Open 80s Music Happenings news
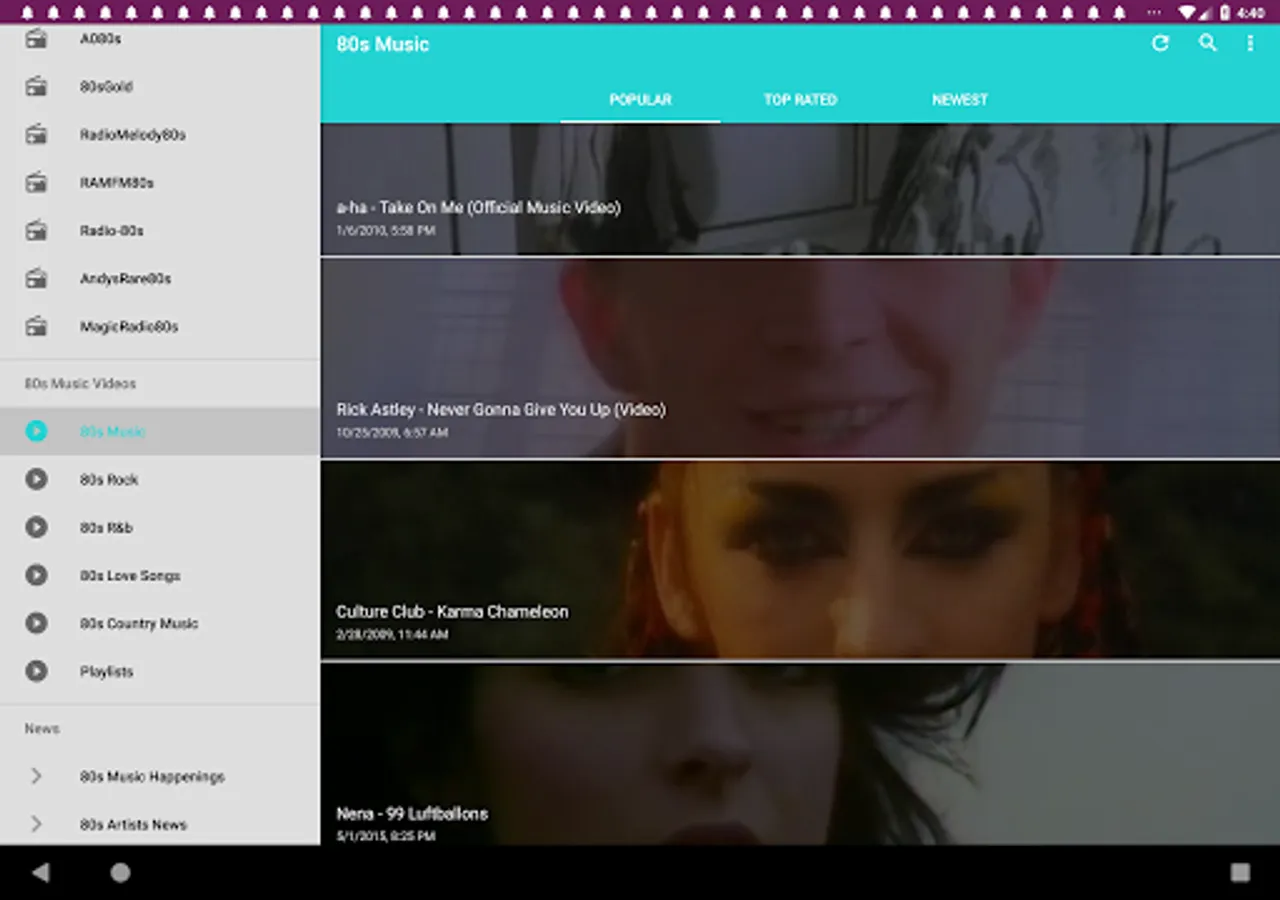Viewport: 1280px width, 900px height. [152, 776]
